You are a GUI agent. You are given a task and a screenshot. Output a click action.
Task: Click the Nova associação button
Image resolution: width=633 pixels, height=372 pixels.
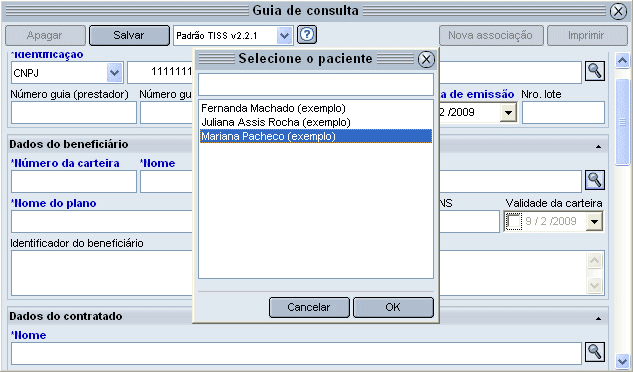point(490,36)
